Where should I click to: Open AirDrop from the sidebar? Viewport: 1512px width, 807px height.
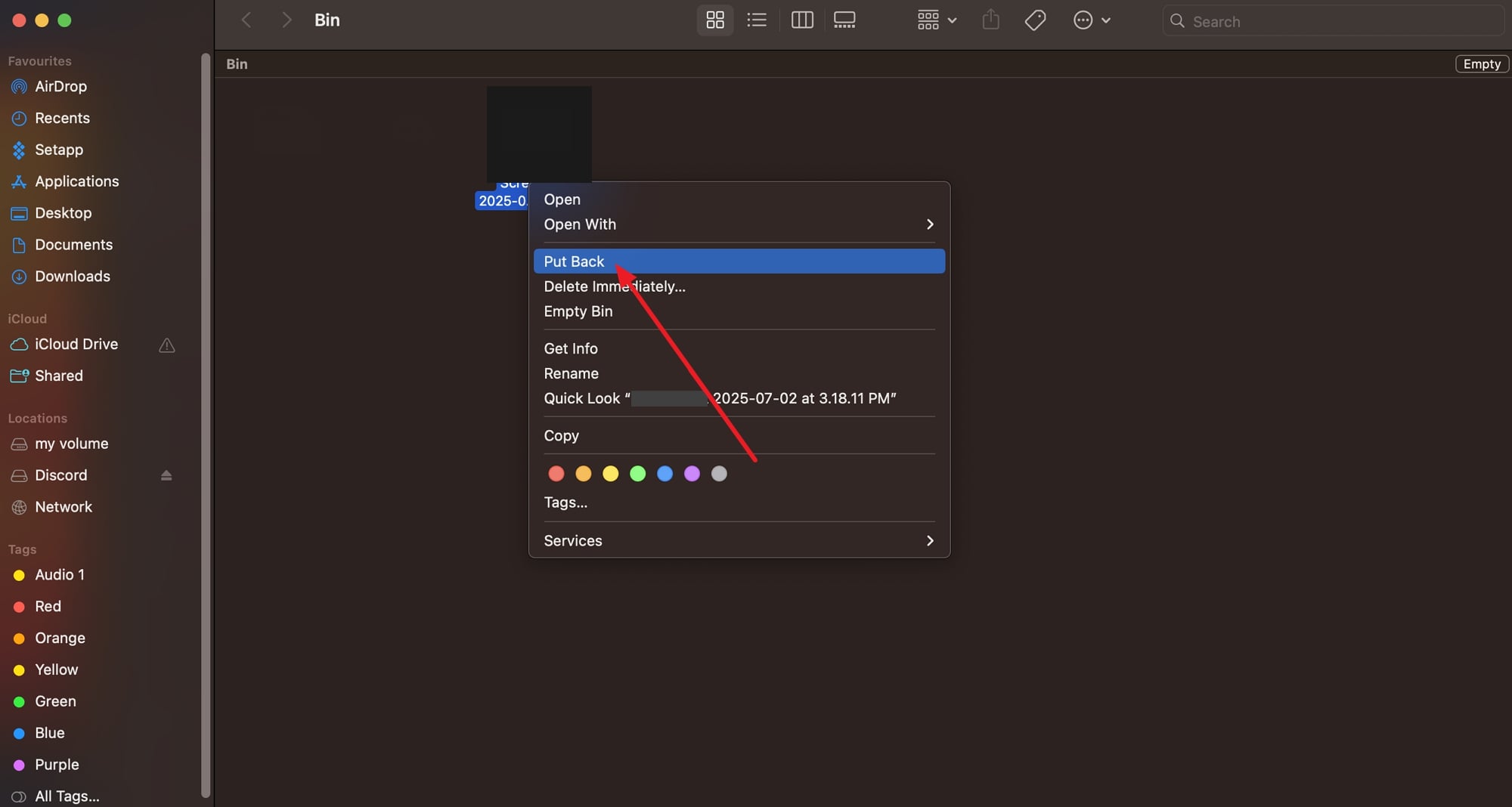(x=58, y=86)
